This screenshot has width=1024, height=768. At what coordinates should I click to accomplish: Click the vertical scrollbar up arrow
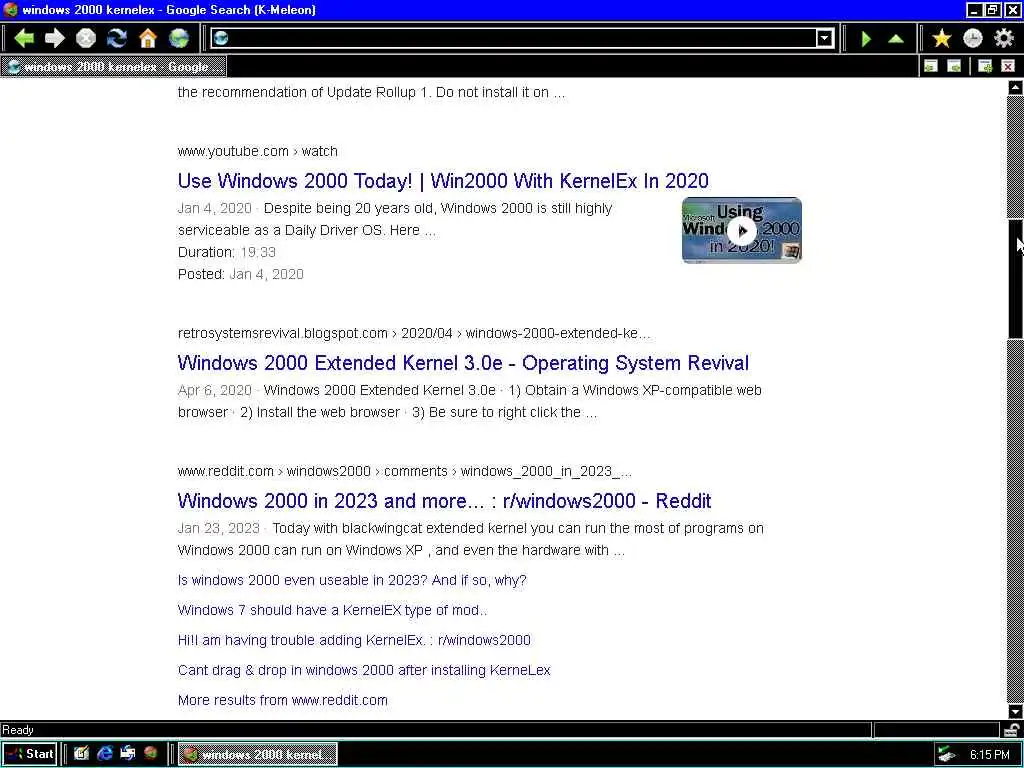(1015, 88)
